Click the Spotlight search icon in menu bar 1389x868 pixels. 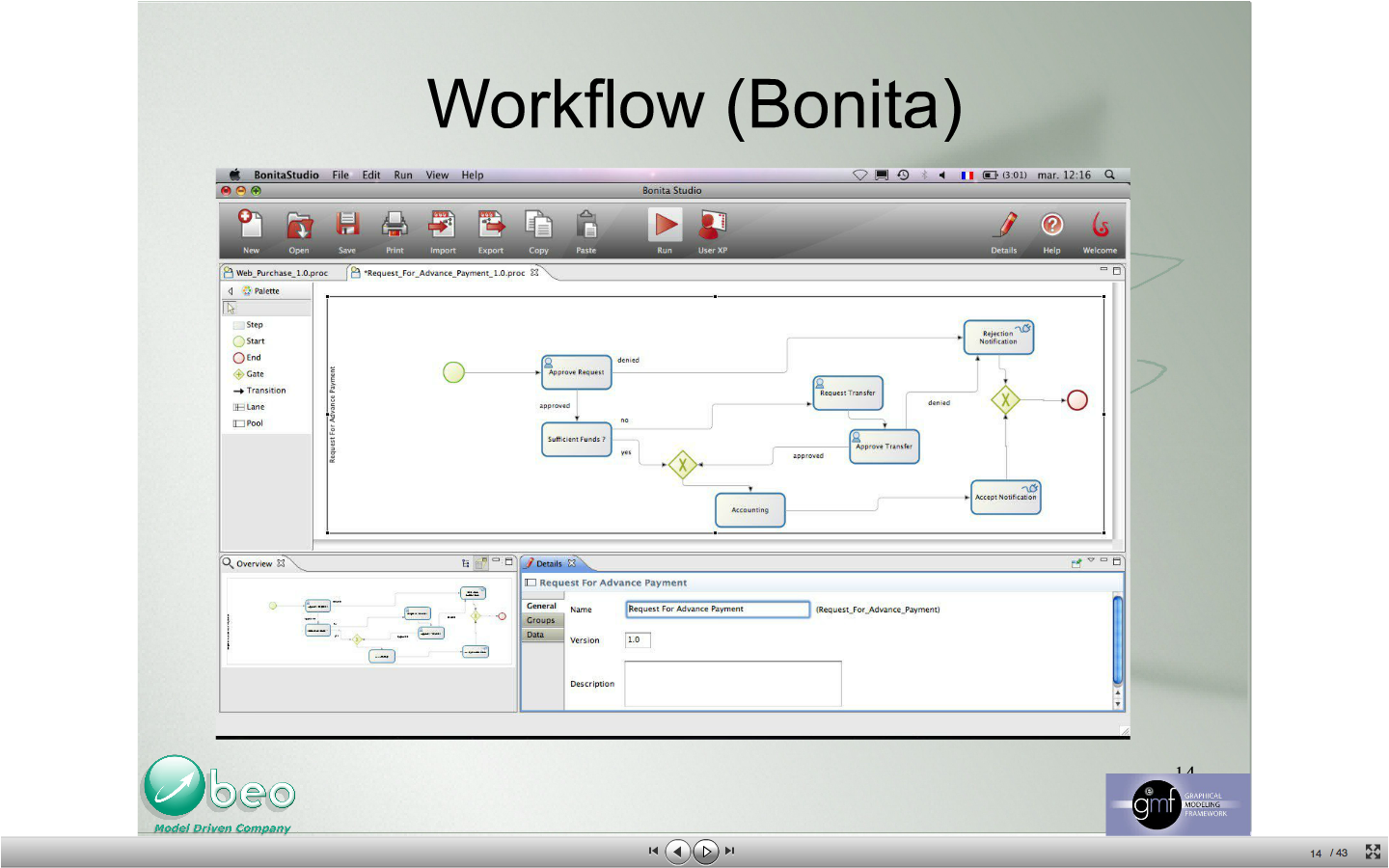pos(1110,175)
